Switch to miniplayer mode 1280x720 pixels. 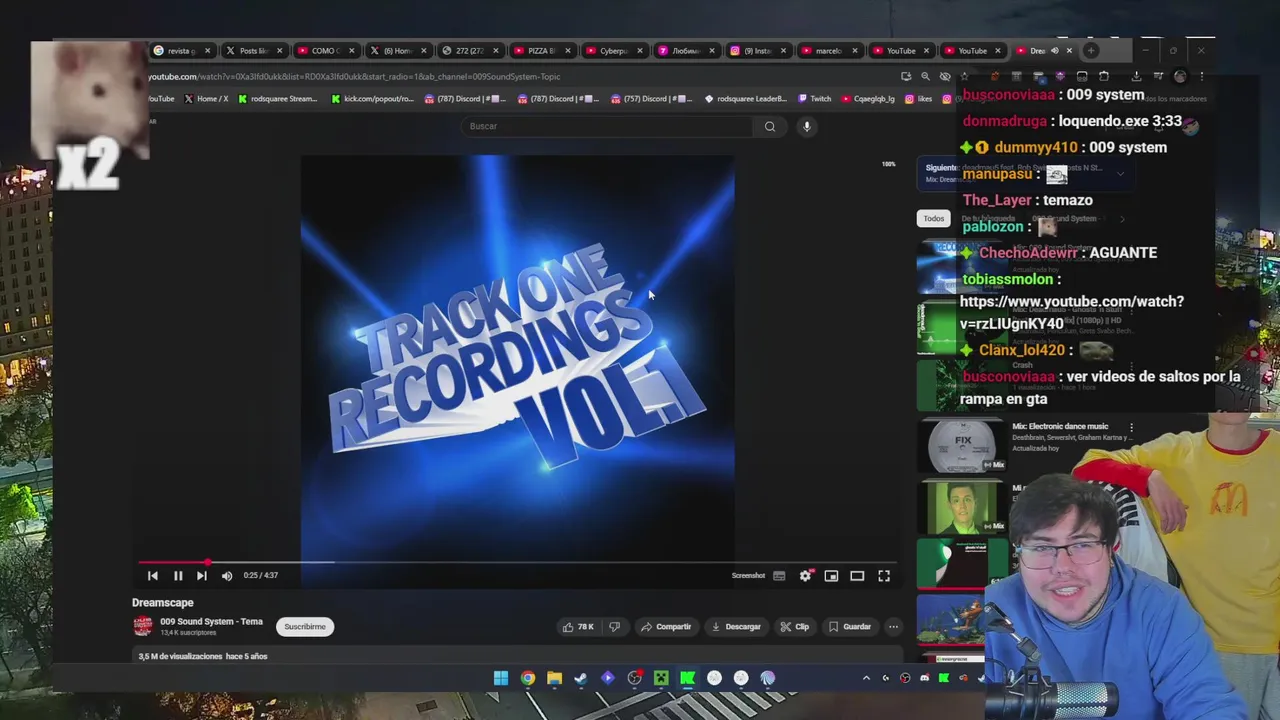pyautogui.click(x=831, y=575)
